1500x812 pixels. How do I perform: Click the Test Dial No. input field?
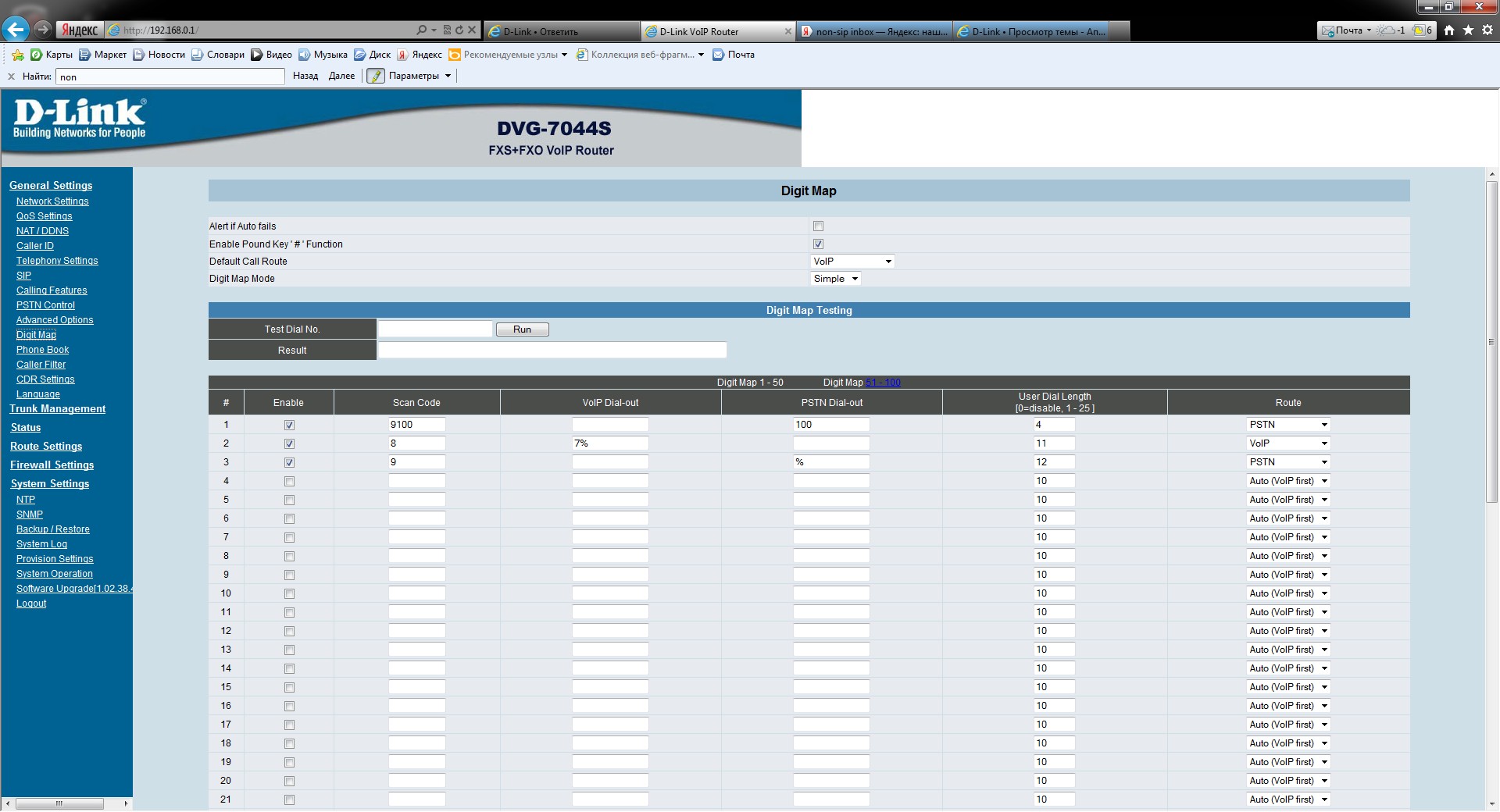point(435,329)
